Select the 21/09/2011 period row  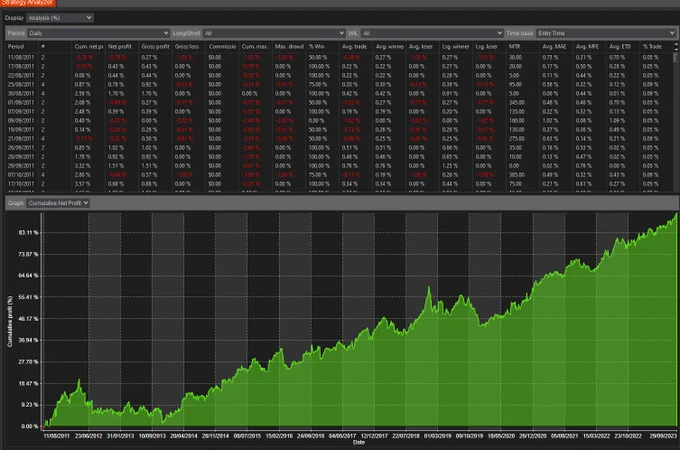click(339, 139)
